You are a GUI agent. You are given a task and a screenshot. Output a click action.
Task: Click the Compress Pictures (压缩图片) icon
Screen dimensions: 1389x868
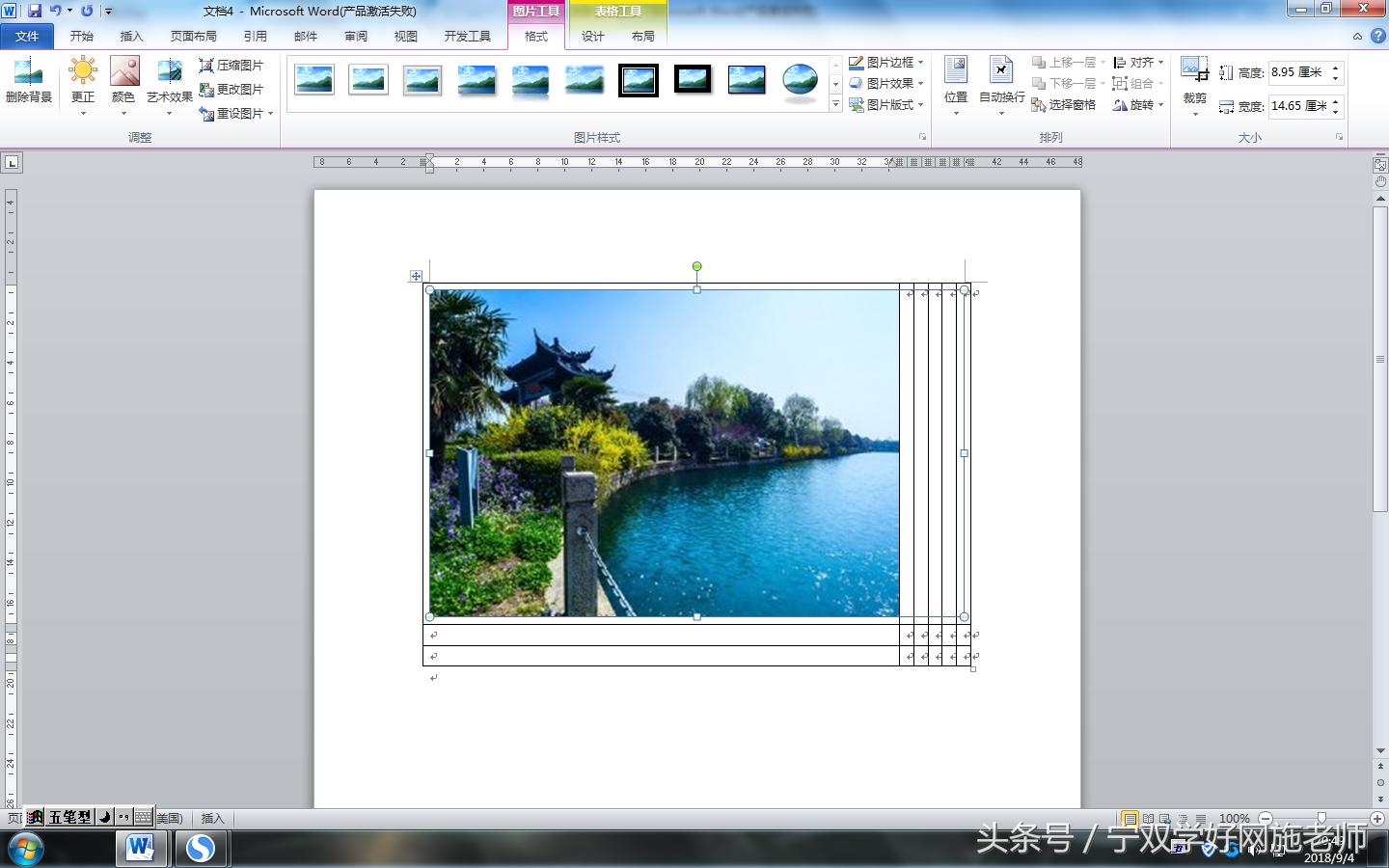pyautogui.click(x=206, y=66)
